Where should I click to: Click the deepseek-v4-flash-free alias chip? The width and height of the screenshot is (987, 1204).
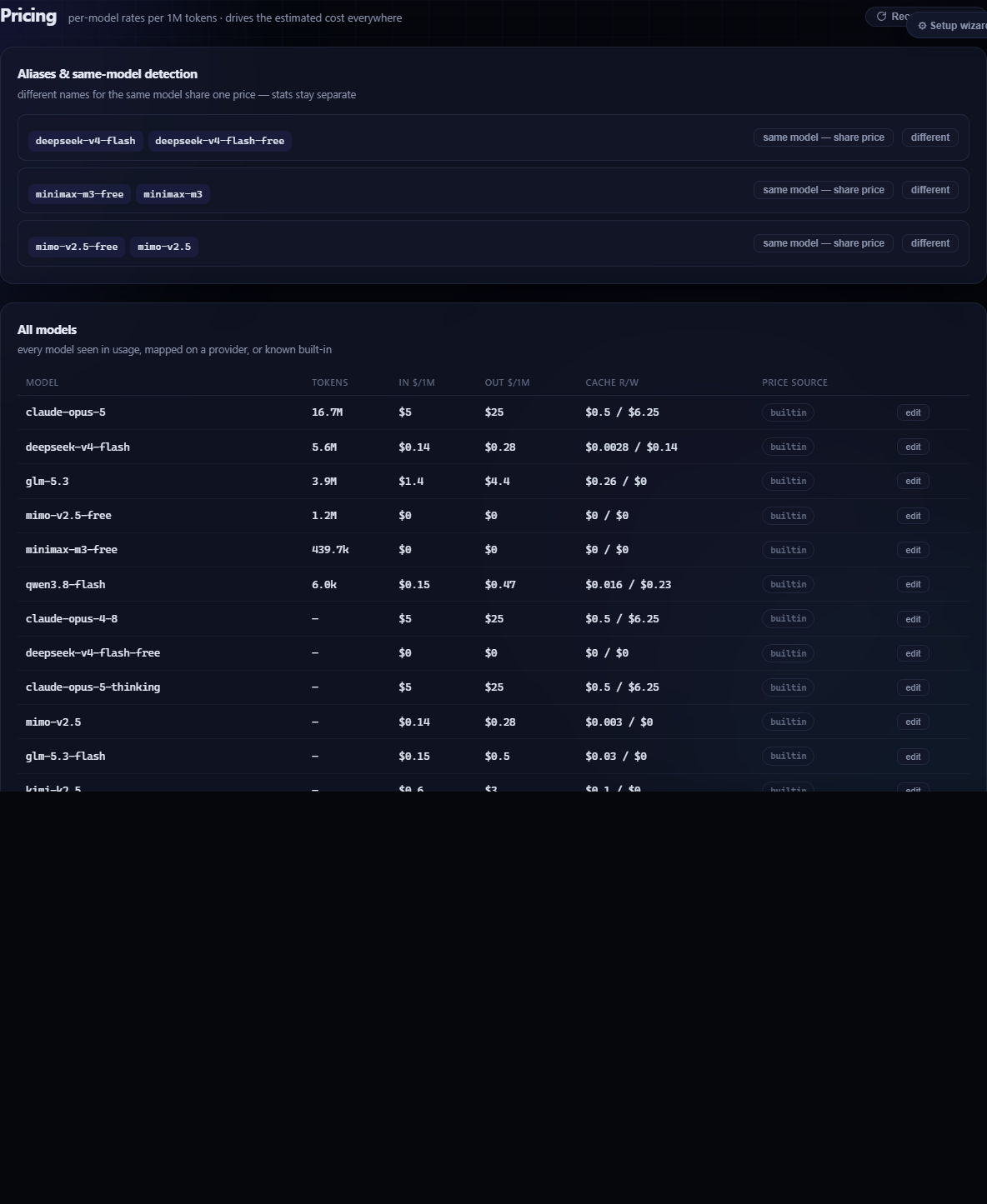coord(220,141)
